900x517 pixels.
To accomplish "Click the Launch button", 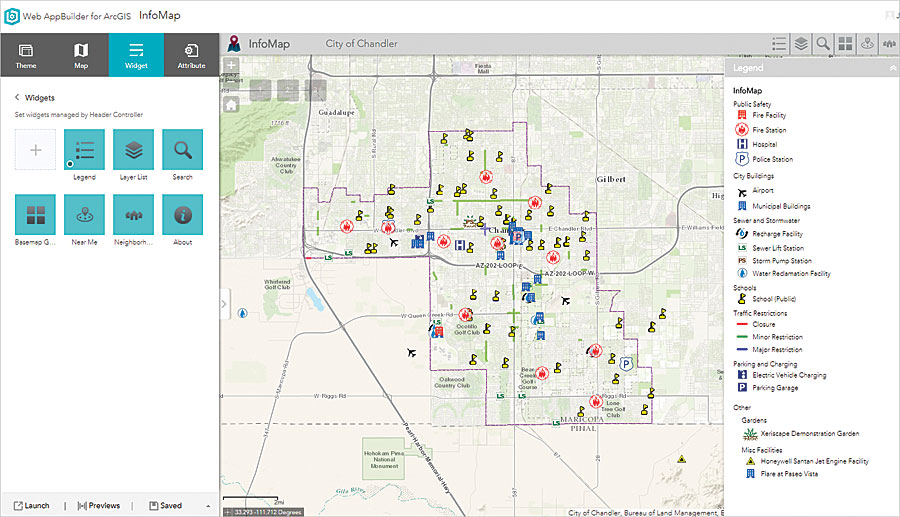I will (32, 506).
